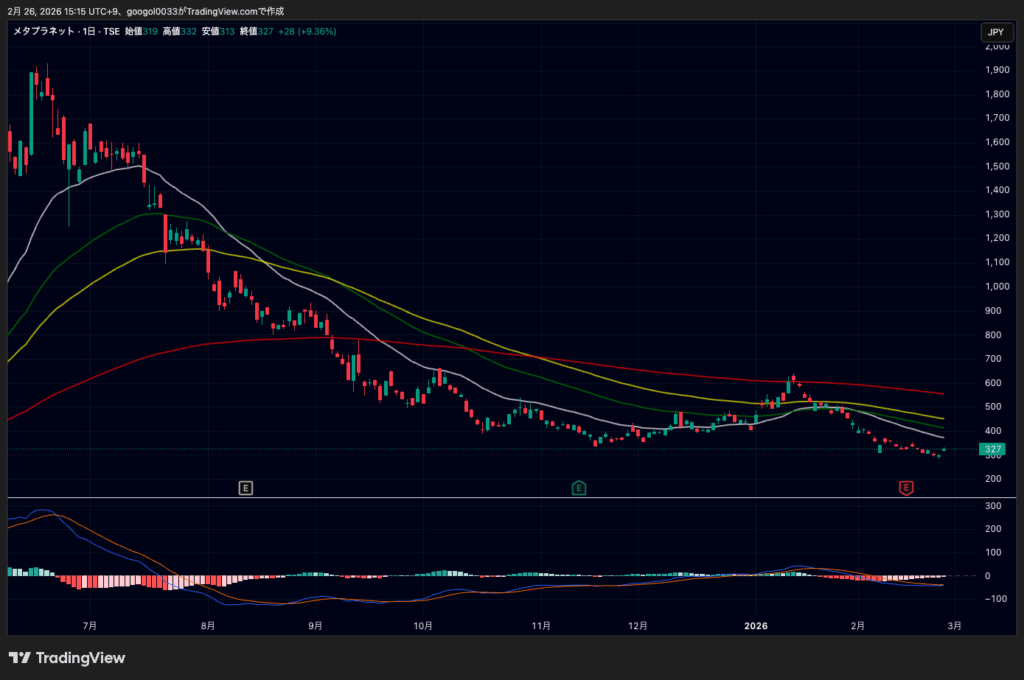Click the TSE exchange label

click(x=112, y=32)
